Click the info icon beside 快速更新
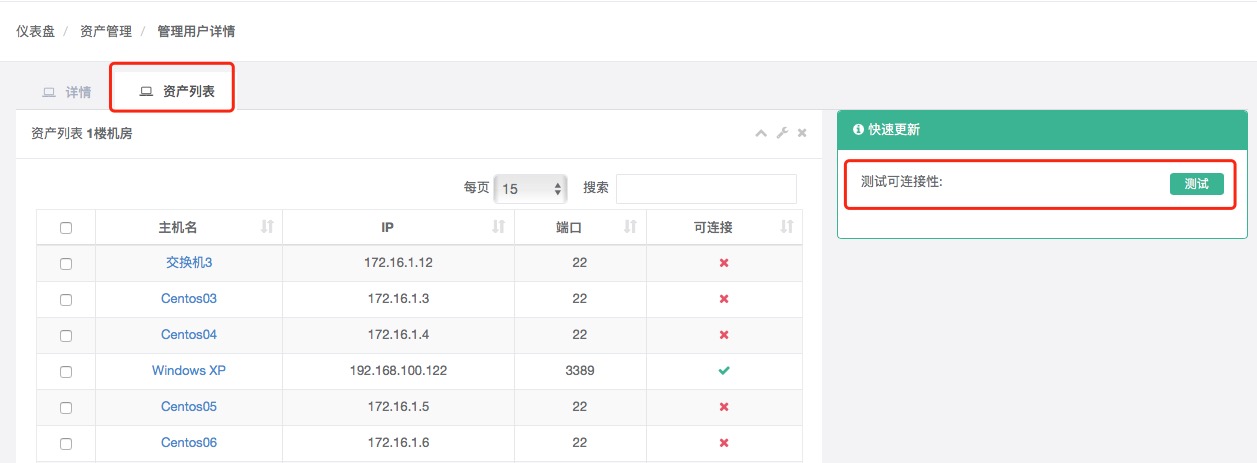This screenshot has height=463, width=1257. pos(858,130)
